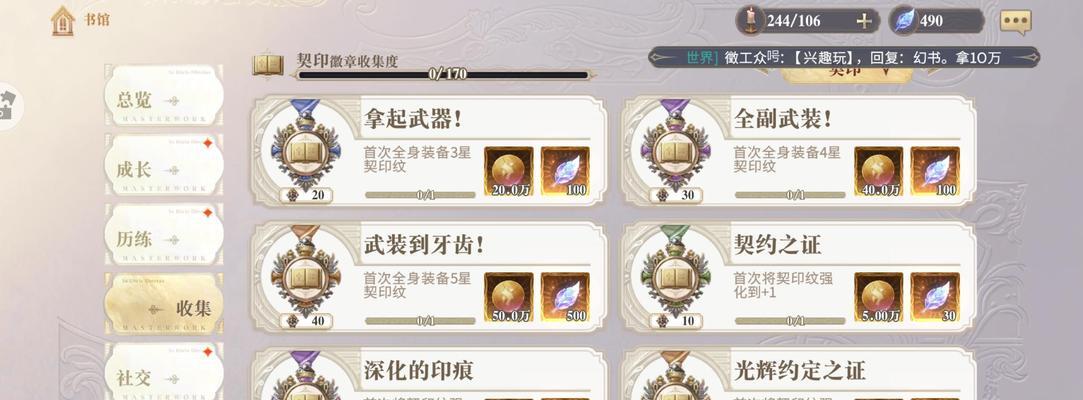Click the 书馆 home building icon
Image resolution: width=1083 pixels, height=400 pixels.
coord(63,21)
